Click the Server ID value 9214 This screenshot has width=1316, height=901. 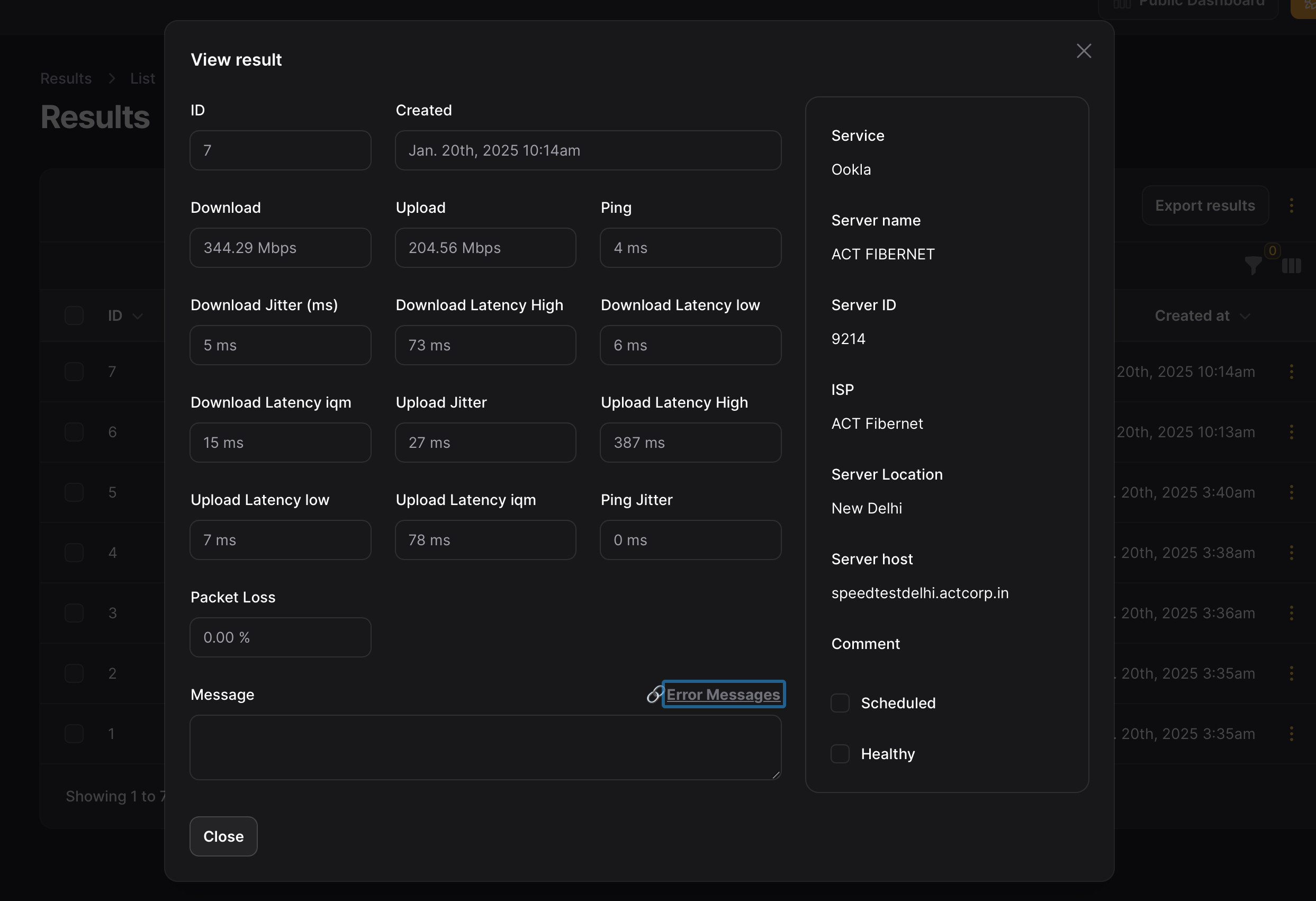[x=848, y=339]
